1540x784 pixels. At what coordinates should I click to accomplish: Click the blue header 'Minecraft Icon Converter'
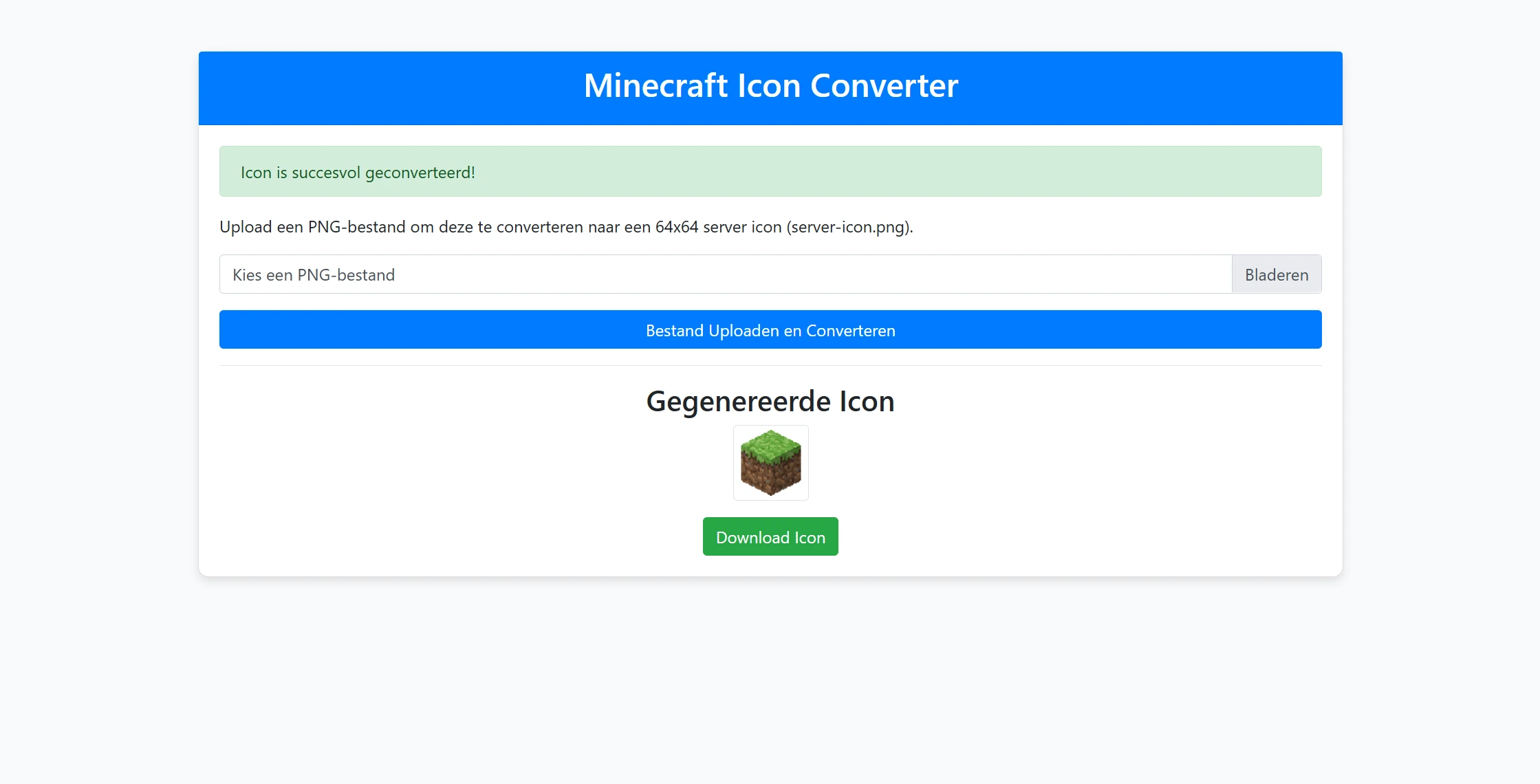point(770,87)
